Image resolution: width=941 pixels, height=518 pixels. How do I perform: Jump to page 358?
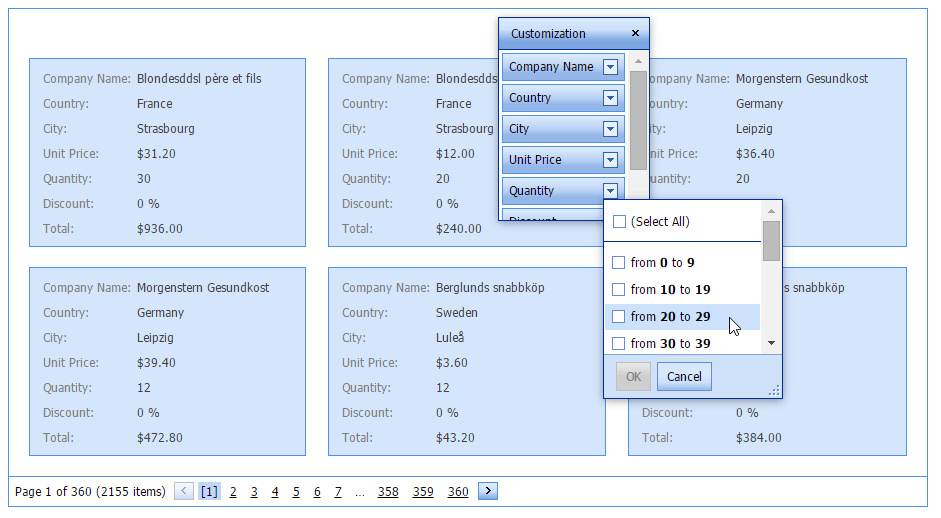click(x=388, y=492)
